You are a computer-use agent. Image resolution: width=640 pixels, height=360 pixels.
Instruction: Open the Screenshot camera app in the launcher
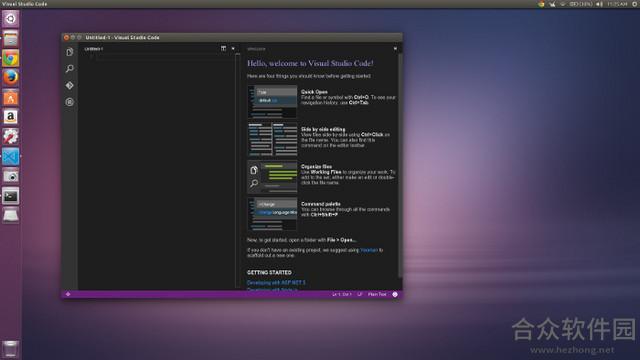(x=11, y=176)
